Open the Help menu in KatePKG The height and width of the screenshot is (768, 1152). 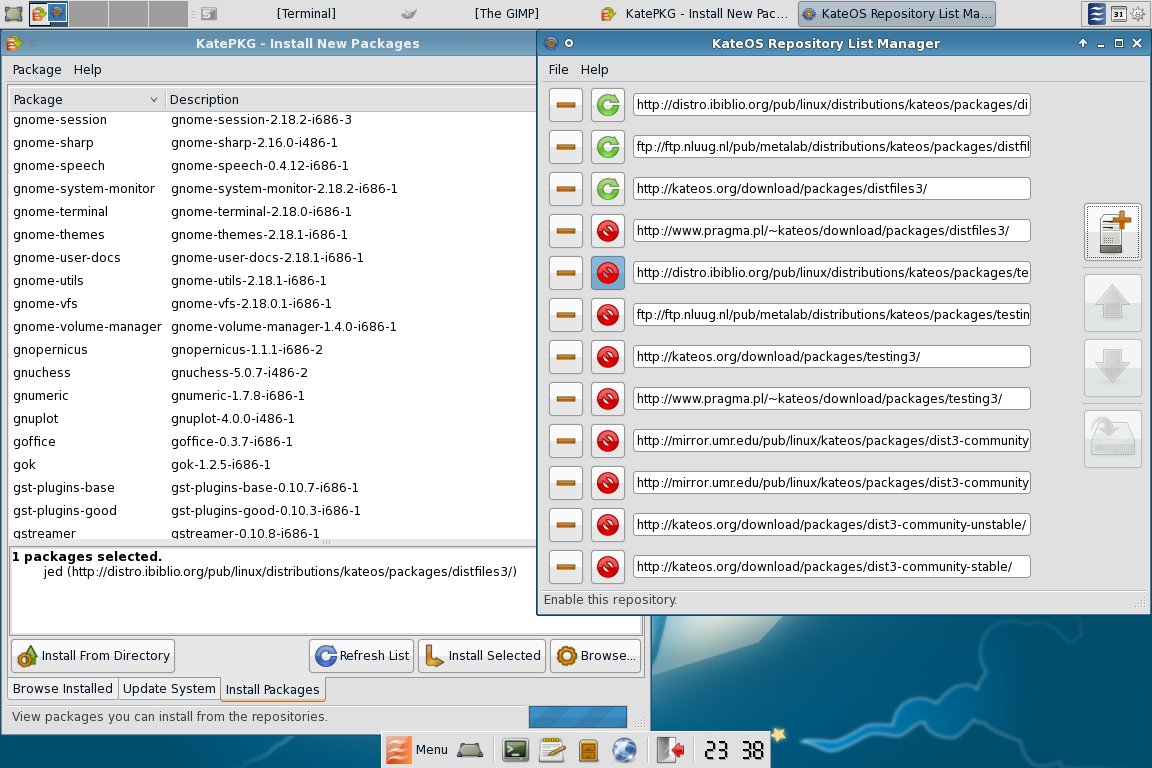(x=87, y=70)
